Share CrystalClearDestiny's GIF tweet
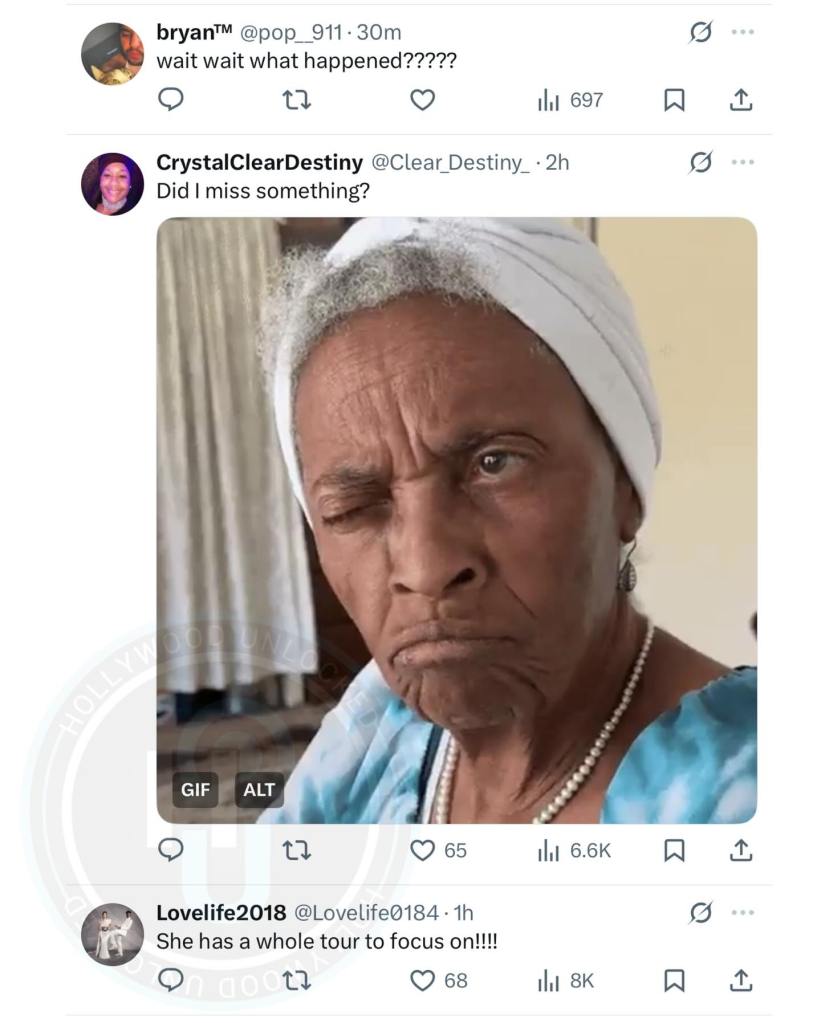This screenshot has width=821, height=1023. (x=740, y=850)
